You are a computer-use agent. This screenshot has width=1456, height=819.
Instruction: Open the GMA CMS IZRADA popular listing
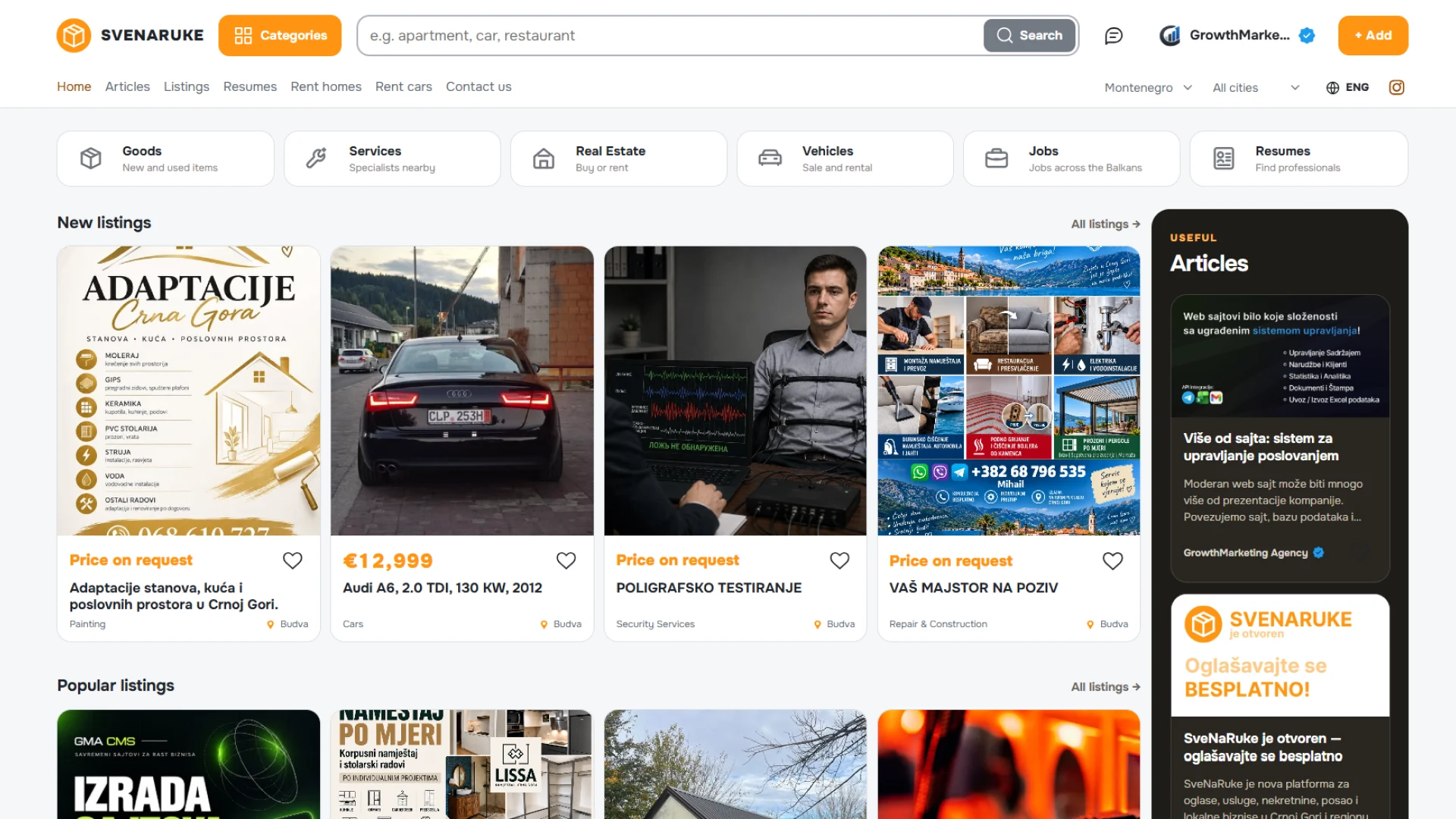pyautogui.click(x=188, y=764)
